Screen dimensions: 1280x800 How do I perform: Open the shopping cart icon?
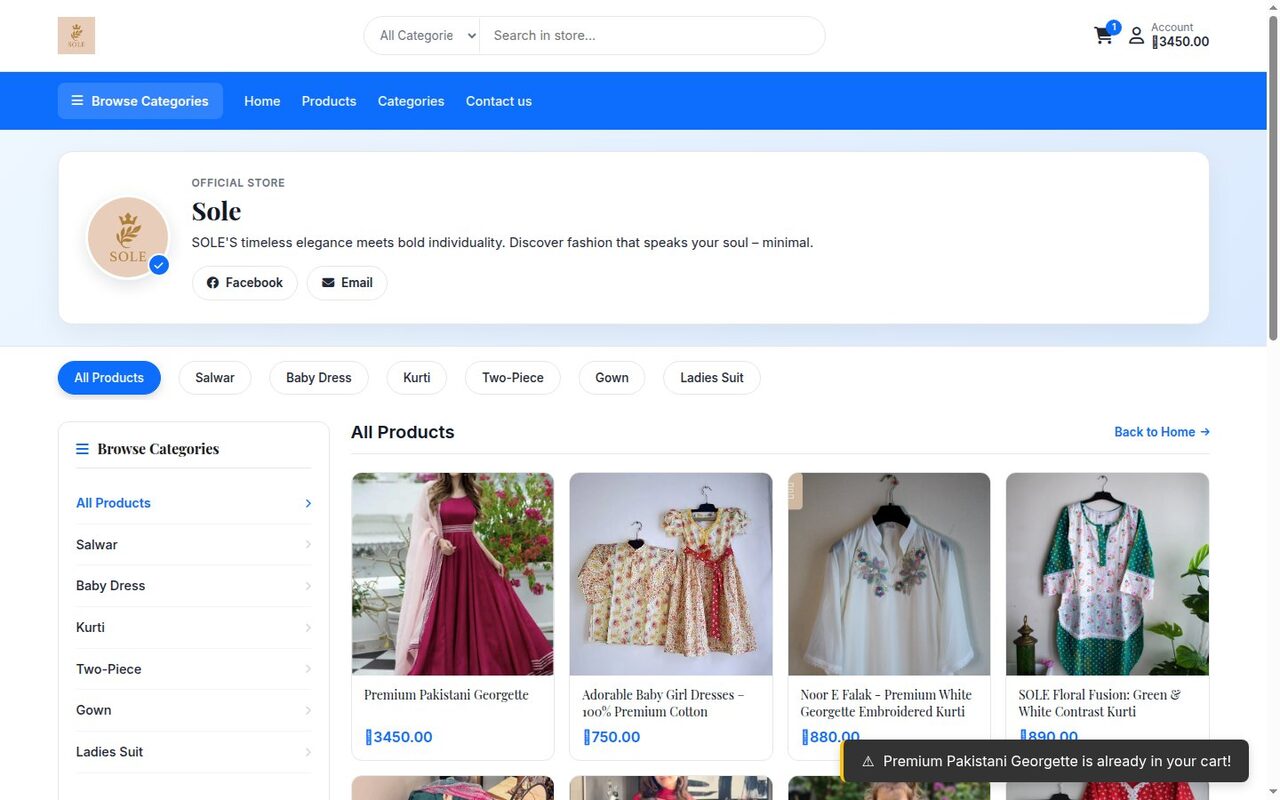[x=1103, y=36]
